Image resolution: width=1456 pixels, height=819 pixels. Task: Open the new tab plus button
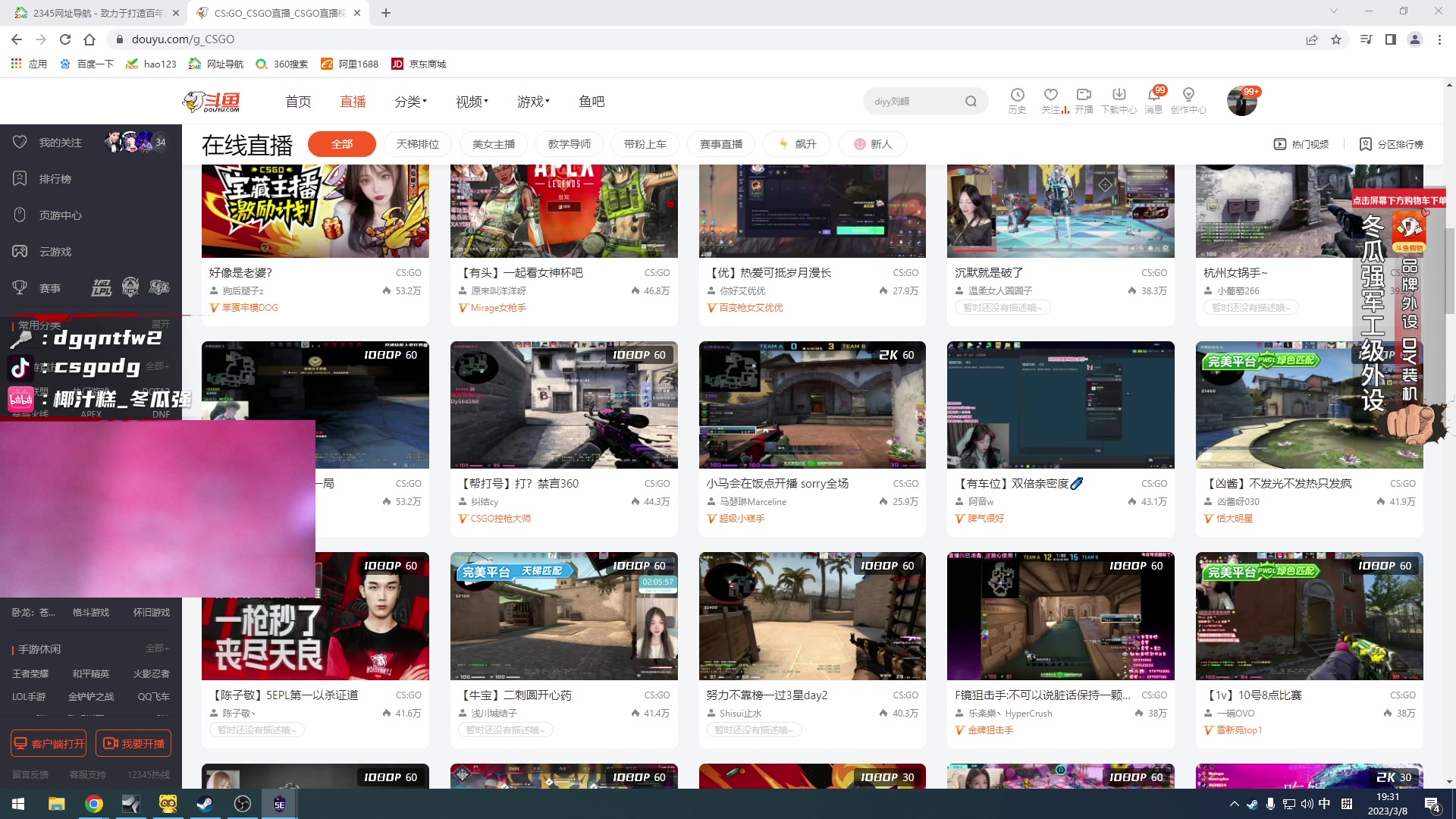(x=386, y=13)
